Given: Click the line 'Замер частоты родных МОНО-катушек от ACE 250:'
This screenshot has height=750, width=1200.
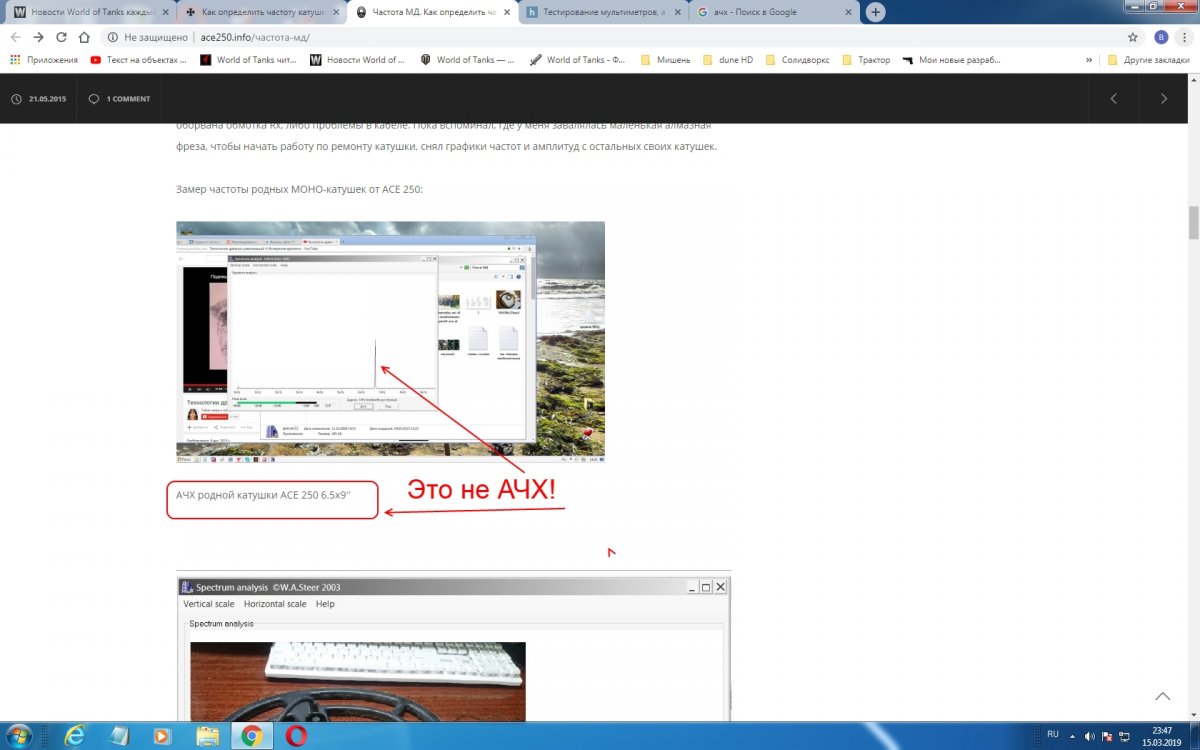Looking at the screenshot, I should tap(300, 189).
